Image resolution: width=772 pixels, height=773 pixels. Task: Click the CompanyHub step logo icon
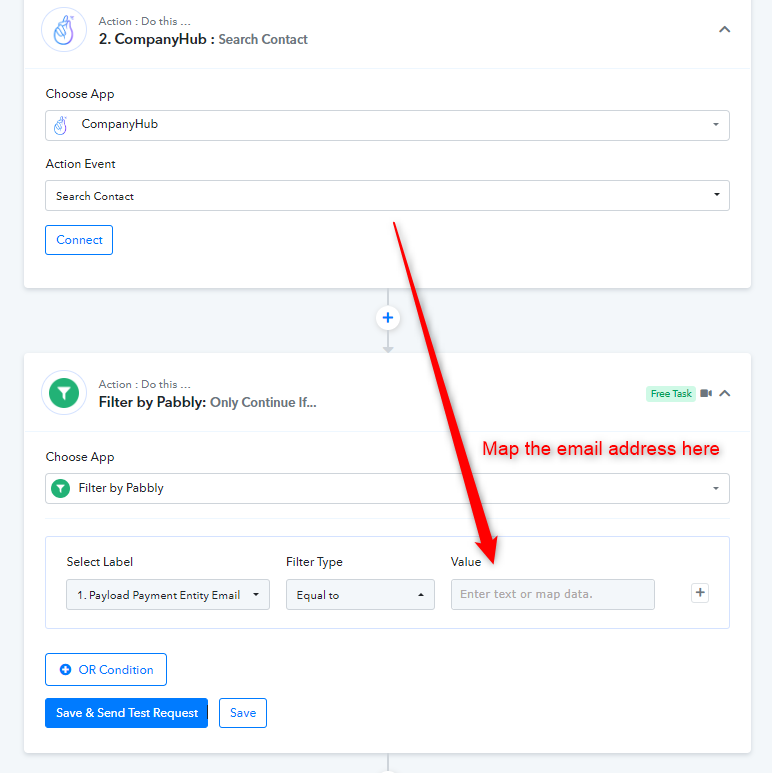tap(64, 30)
